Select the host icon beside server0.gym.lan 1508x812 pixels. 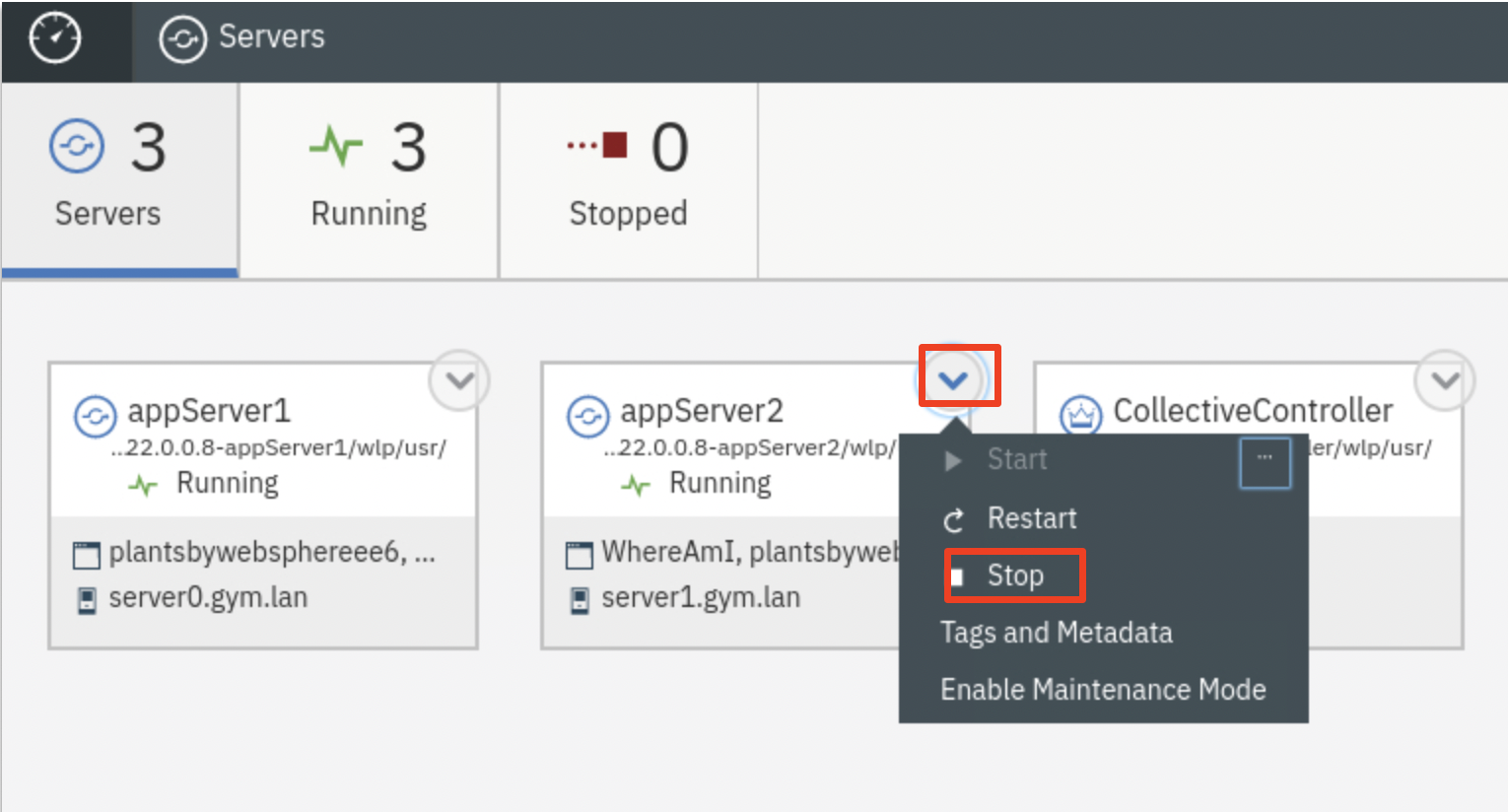[x=87, y=597]
